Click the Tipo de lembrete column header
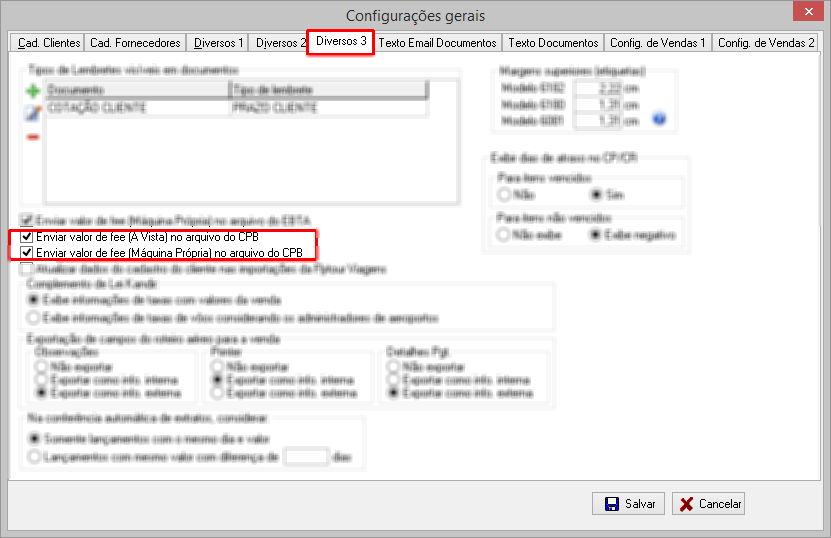Image resolution: width=831 pixels, height=538 pixels. 329,90
